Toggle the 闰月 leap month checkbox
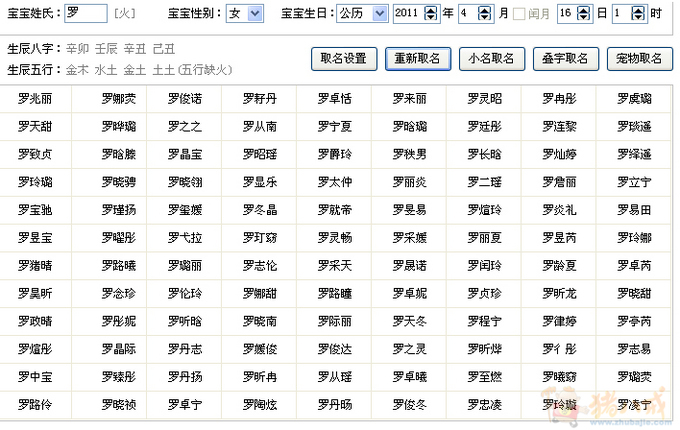This screenshot has width=680, height=430. coord(519,14)
